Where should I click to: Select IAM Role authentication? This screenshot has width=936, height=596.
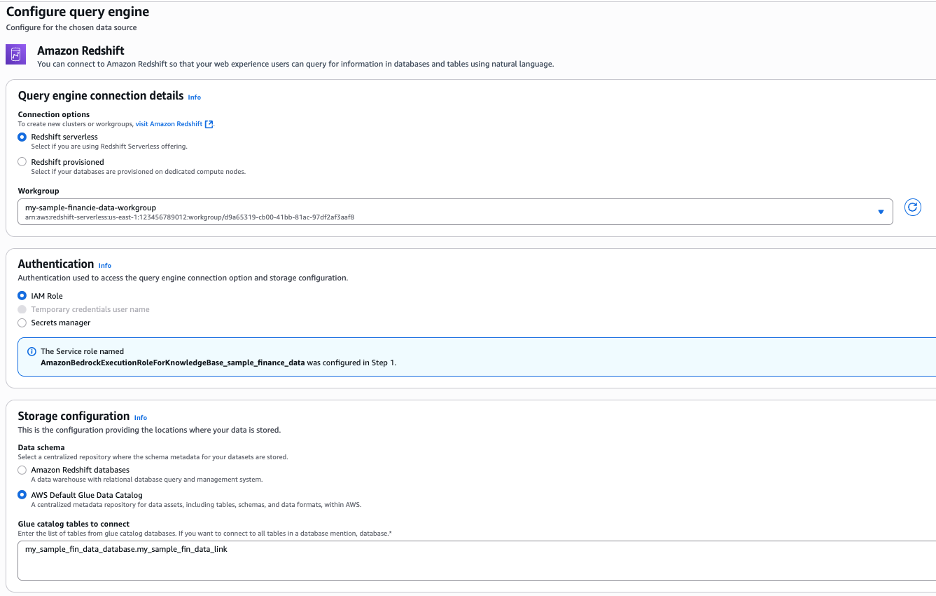click(x=21, y=295)
